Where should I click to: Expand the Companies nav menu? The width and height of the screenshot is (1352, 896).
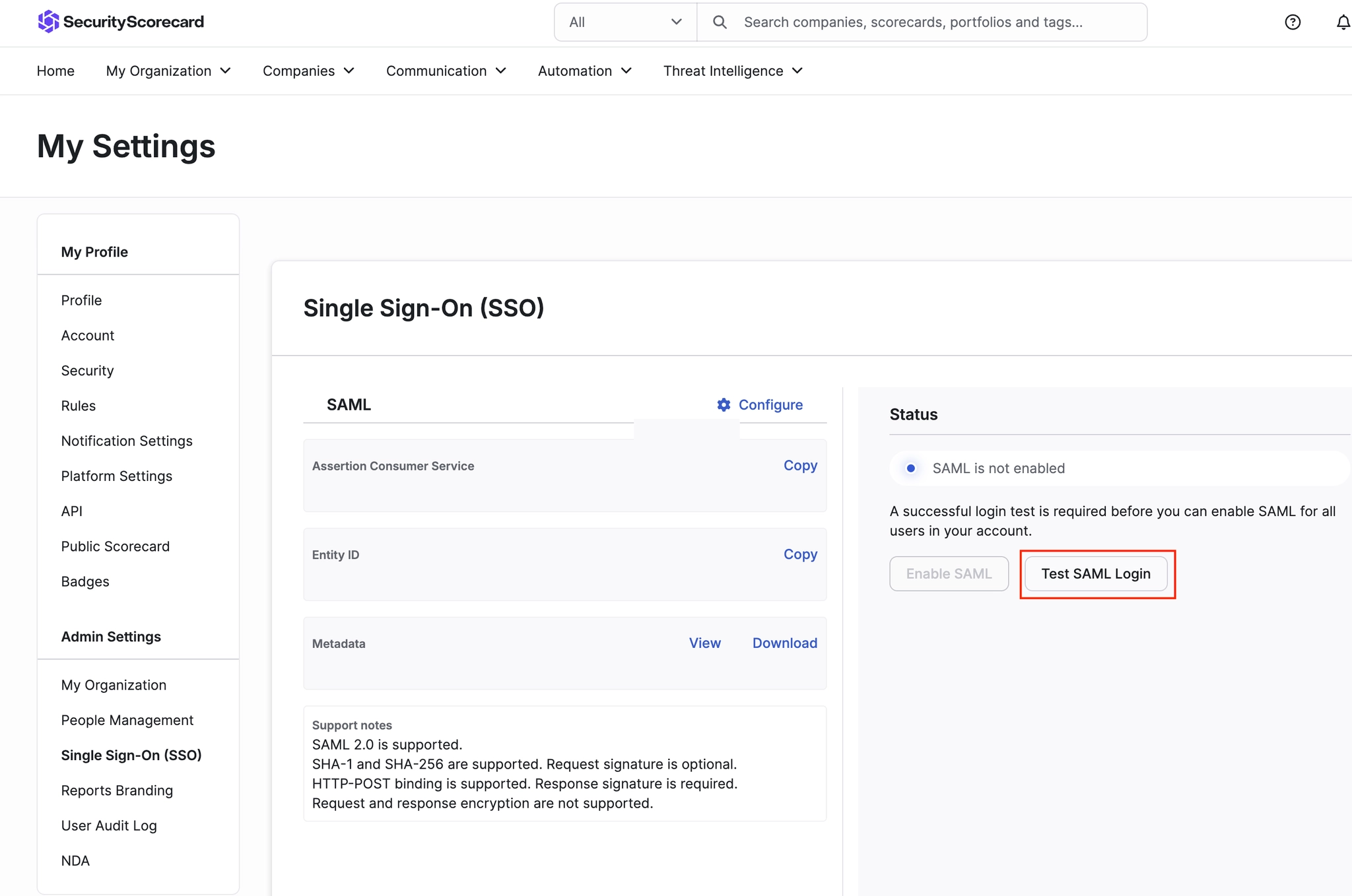(308, 71)
